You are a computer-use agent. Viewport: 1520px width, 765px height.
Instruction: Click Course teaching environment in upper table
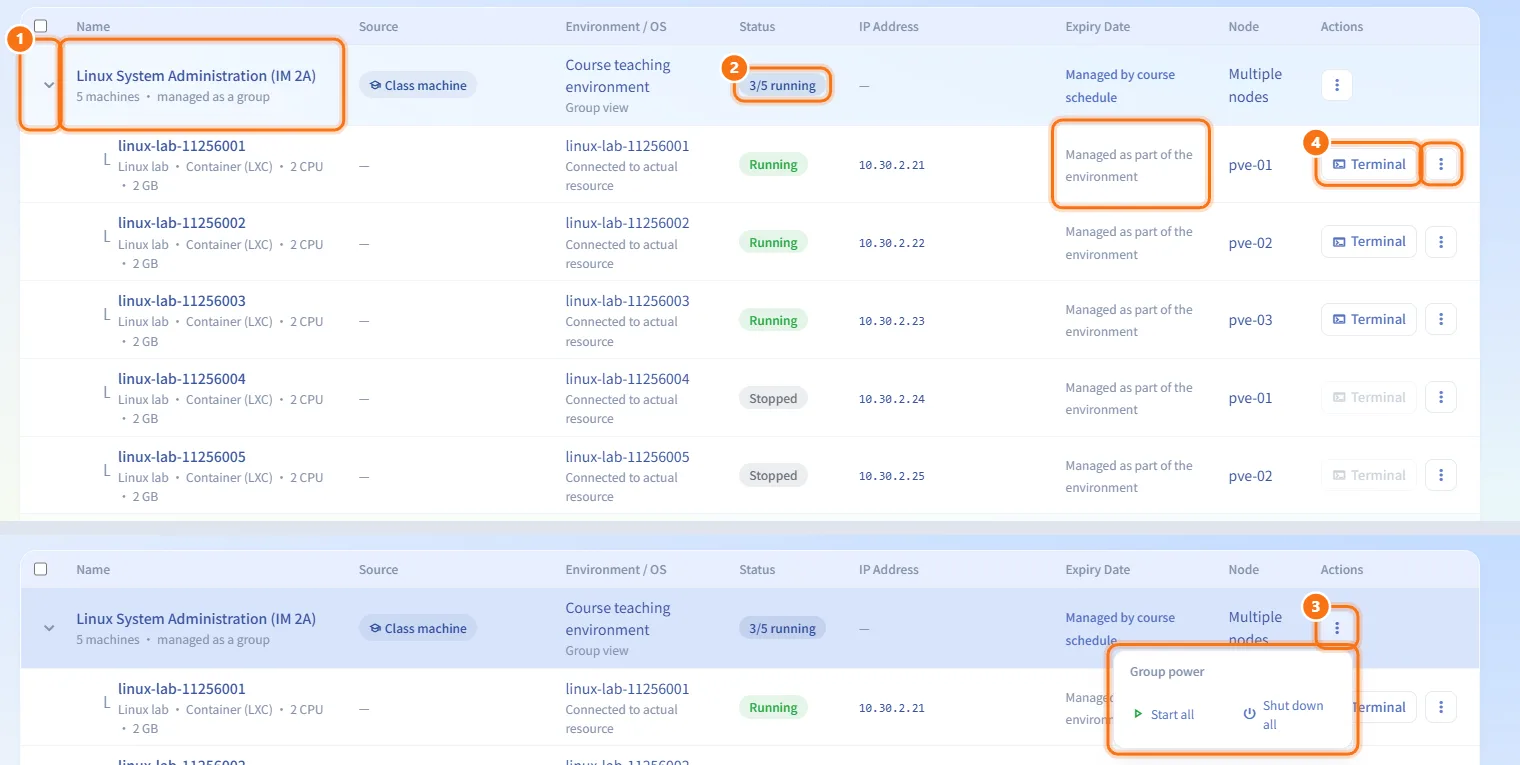point(618,76)
